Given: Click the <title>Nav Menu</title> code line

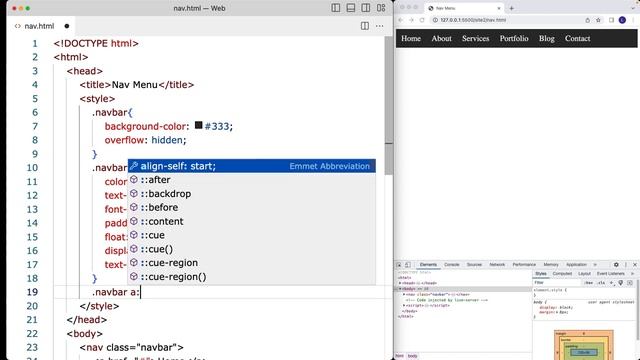Looking at the screenshot, I should 137,85.
